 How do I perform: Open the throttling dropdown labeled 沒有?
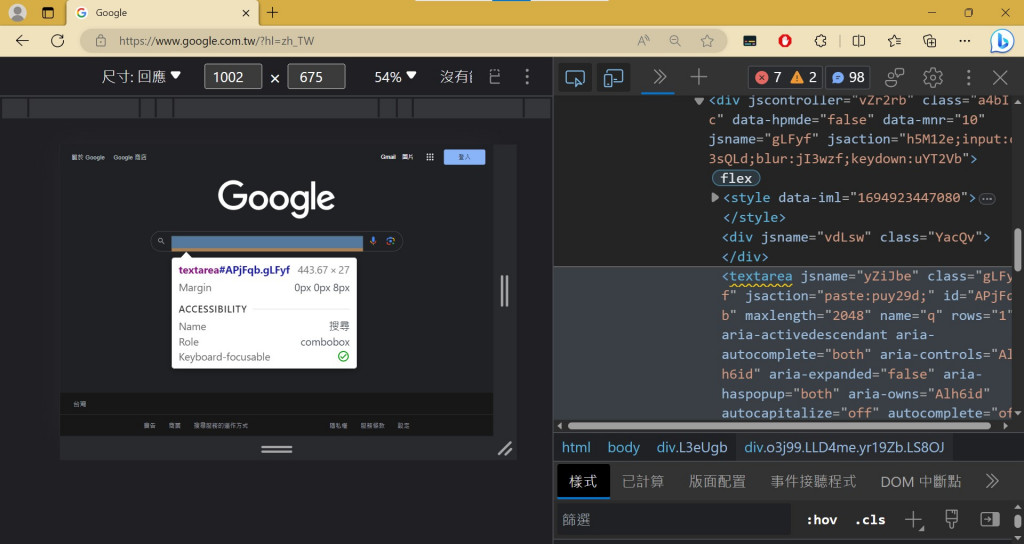coord(456,76)
